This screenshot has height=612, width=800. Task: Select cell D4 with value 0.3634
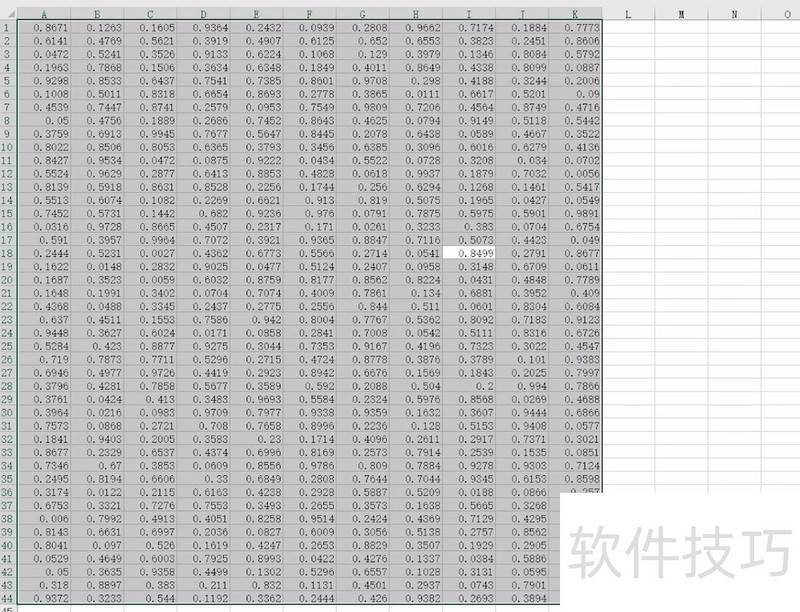click(203, 67)
